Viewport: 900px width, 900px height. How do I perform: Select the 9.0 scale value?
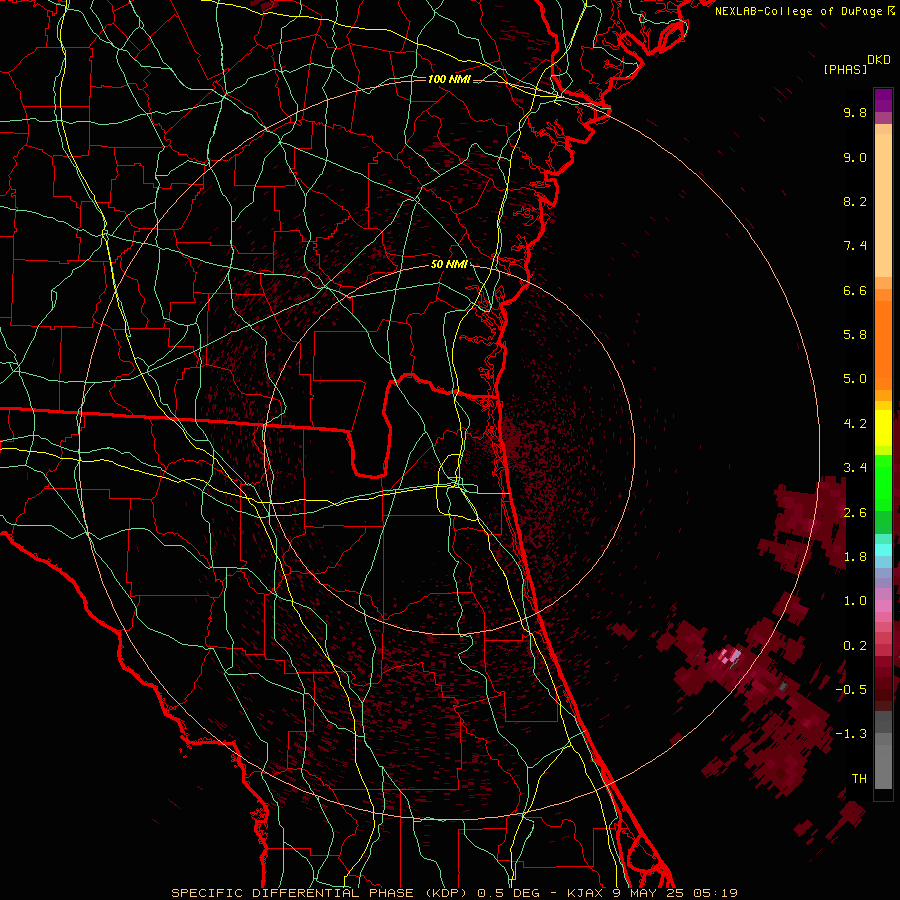(x=855, y=157)
